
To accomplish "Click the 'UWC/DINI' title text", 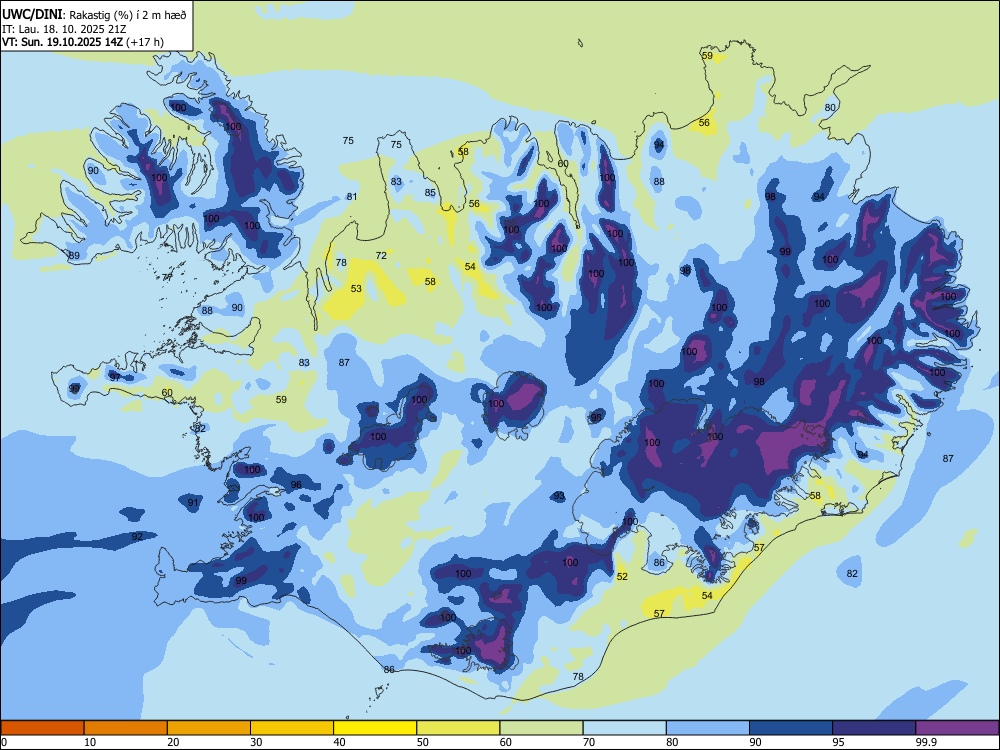I will tap(32, 14).
